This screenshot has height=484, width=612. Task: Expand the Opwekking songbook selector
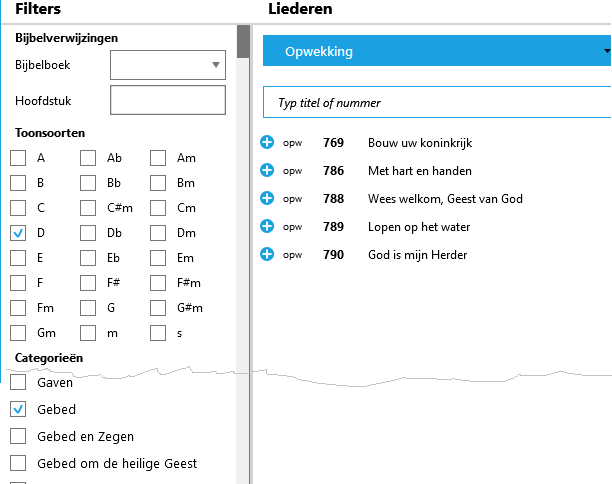tap(437, 51)
